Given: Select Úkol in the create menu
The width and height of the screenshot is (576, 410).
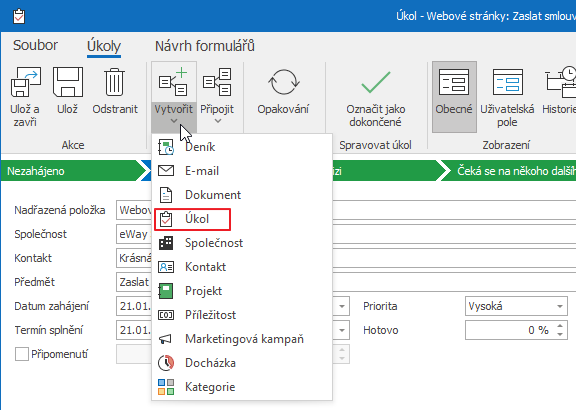Looking at the screenshot, I should 242,219.
